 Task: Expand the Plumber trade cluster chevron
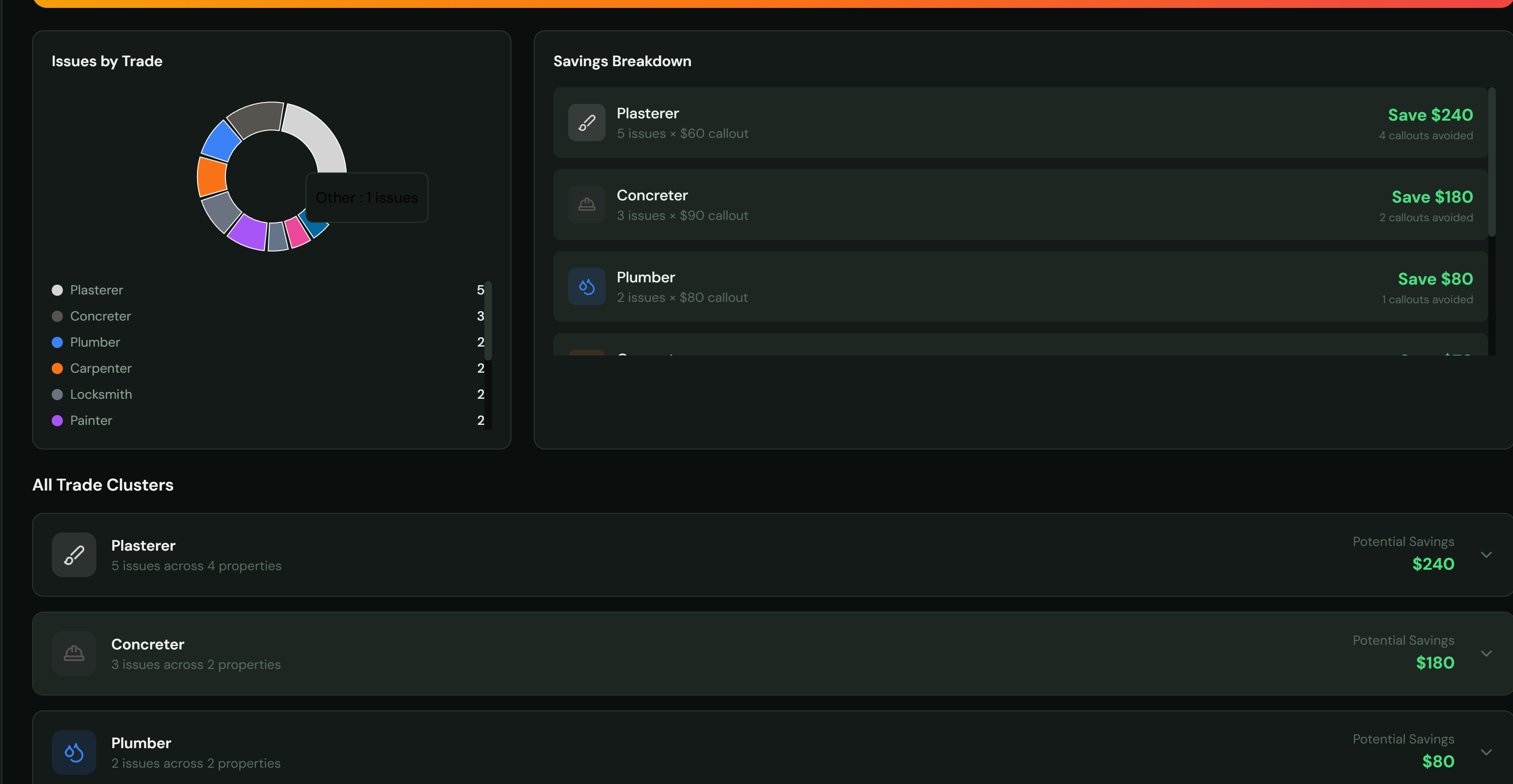click(x=1486, y=752)
